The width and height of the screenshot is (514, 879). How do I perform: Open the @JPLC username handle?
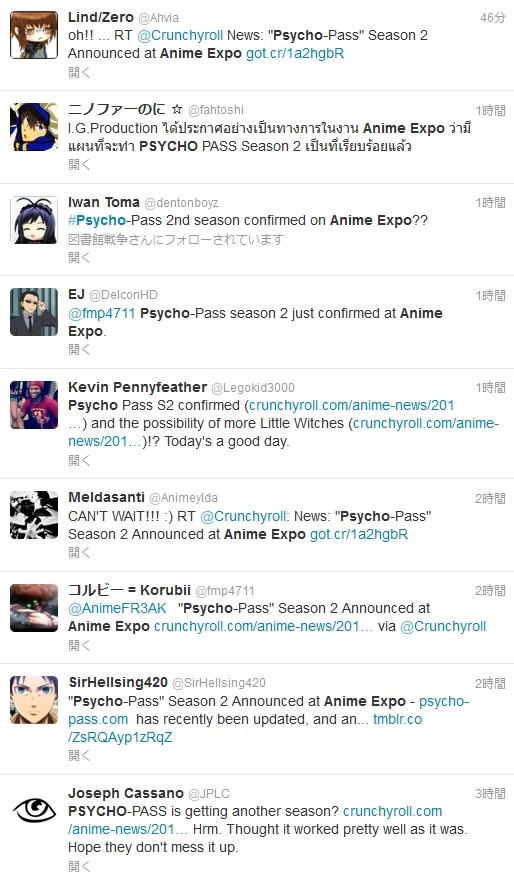pyautogui.click(x=209, y=794)
